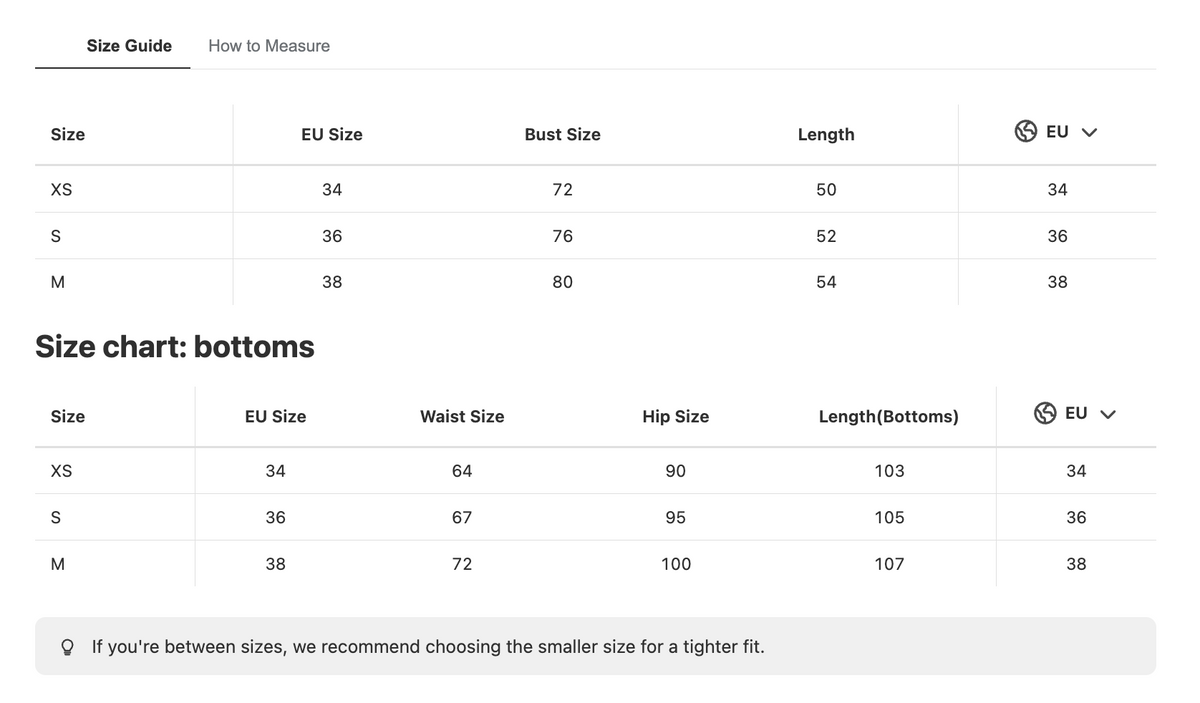Select the Size Guide tab
1200x703 pixels.
pos(129,46)
